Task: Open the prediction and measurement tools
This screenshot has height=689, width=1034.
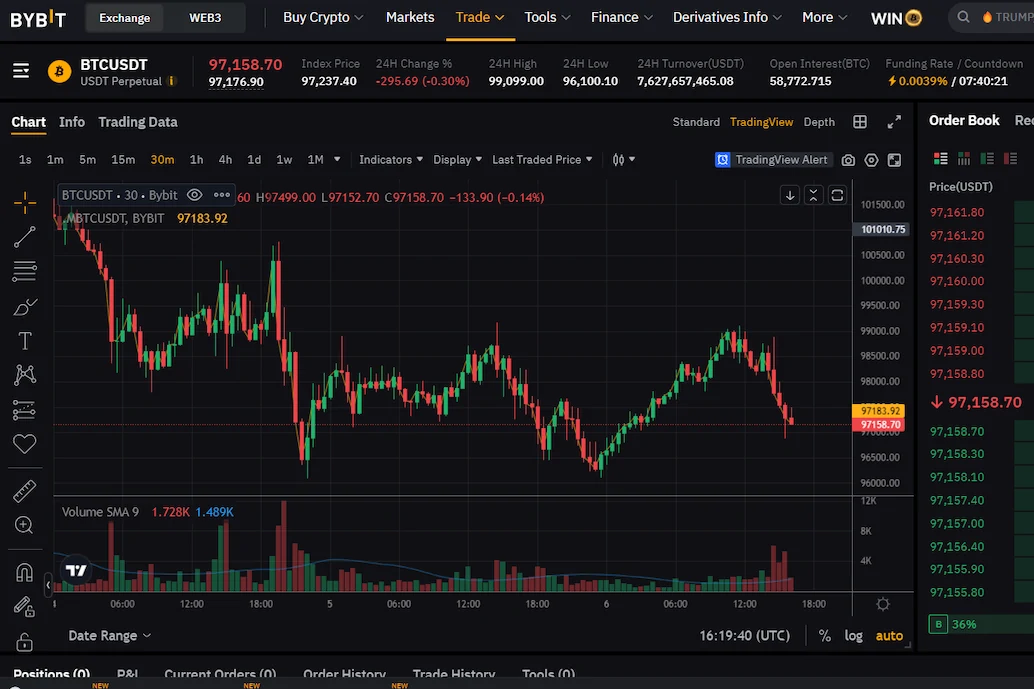Action: click(24, 409)
